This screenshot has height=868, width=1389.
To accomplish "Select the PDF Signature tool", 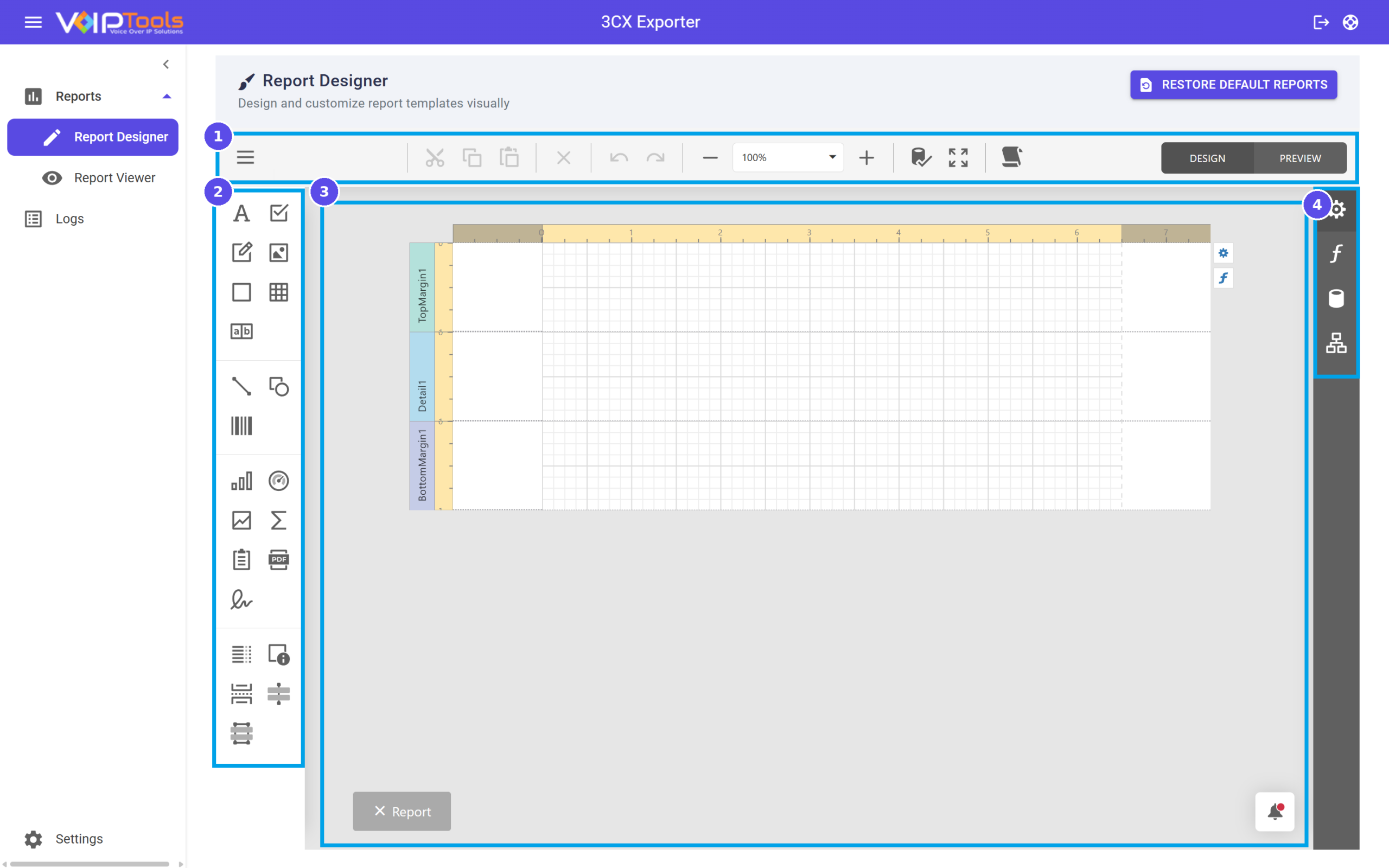I will coord(241,599).
